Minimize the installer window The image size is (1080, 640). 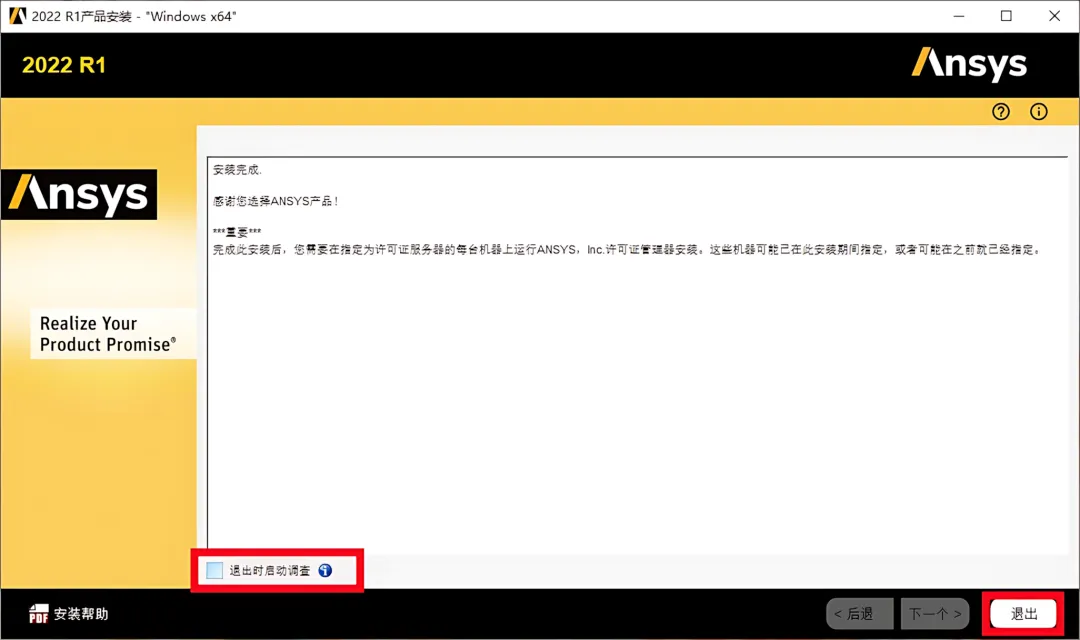point(959,16)
